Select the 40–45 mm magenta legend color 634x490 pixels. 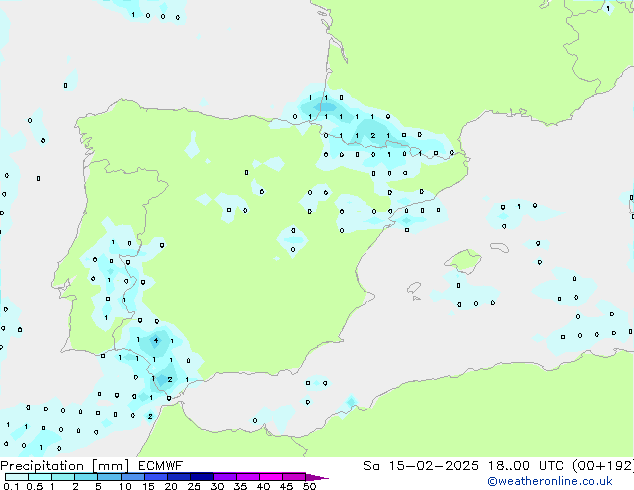(271, 477)
